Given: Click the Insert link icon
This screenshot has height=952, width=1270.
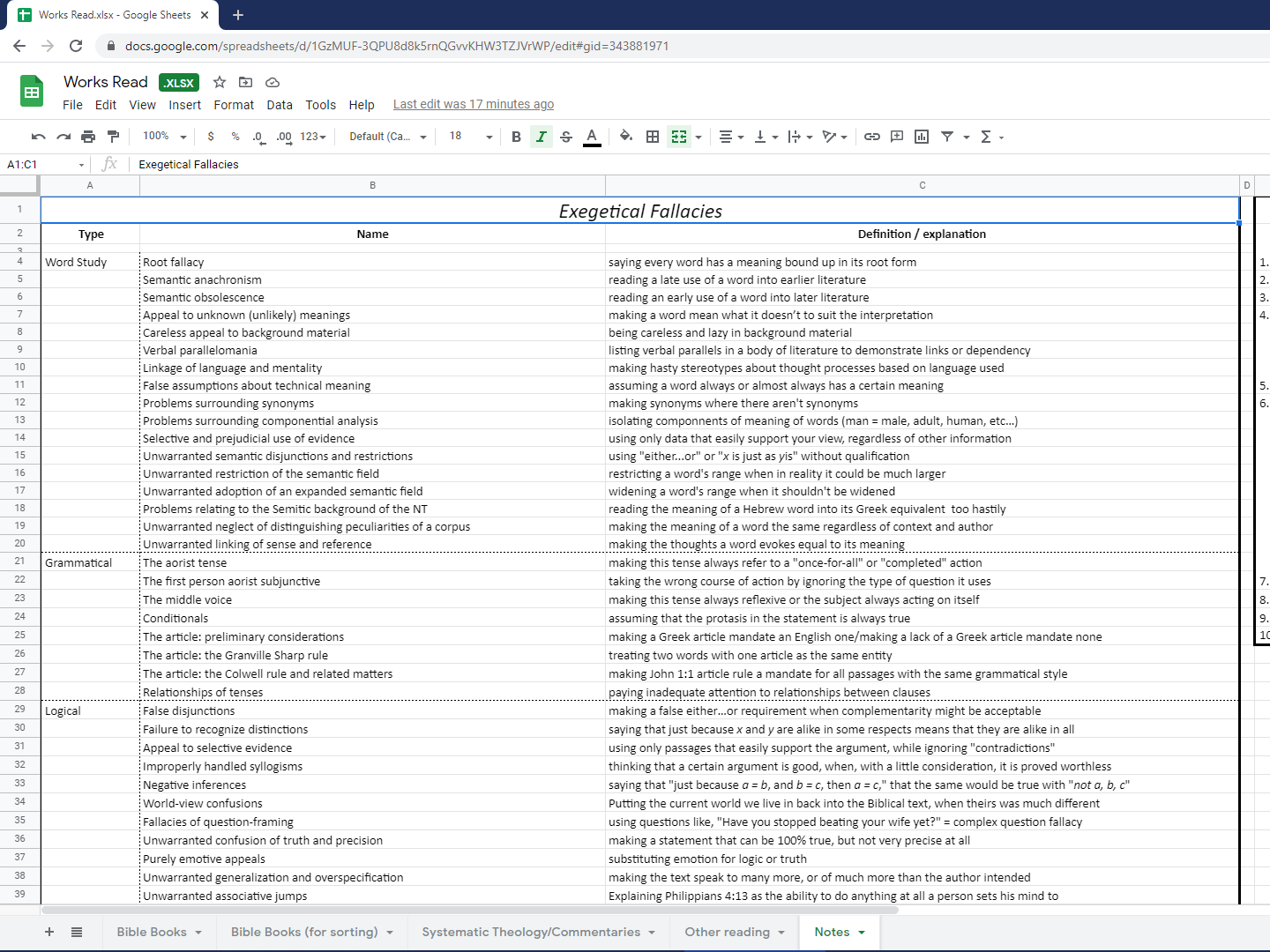Looking at the screenshot, I should (871, 137).
